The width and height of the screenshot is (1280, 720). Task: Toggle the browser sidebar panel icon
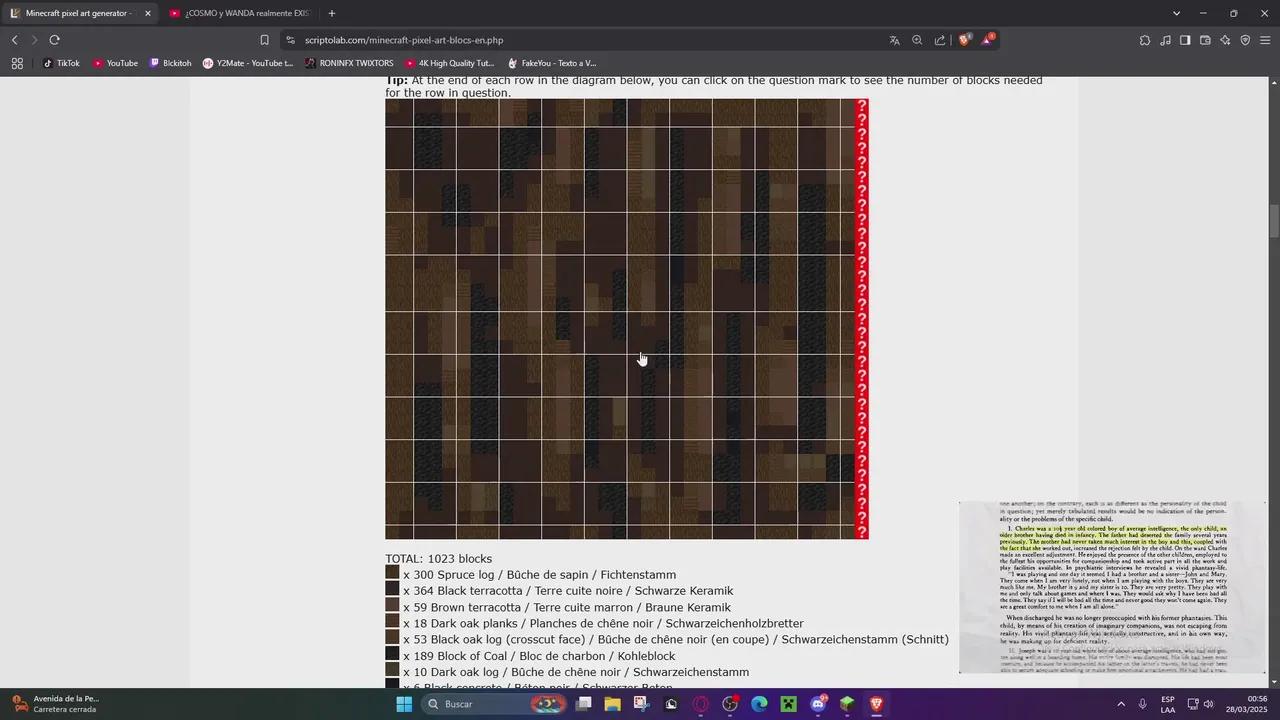tap(1185, 40)
